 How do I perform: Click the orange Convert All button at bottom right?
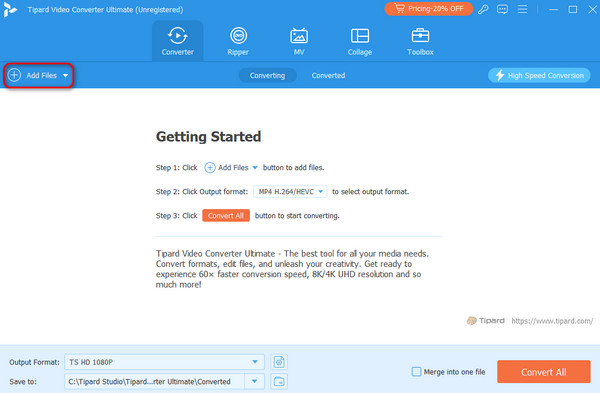tap(544, 372)
